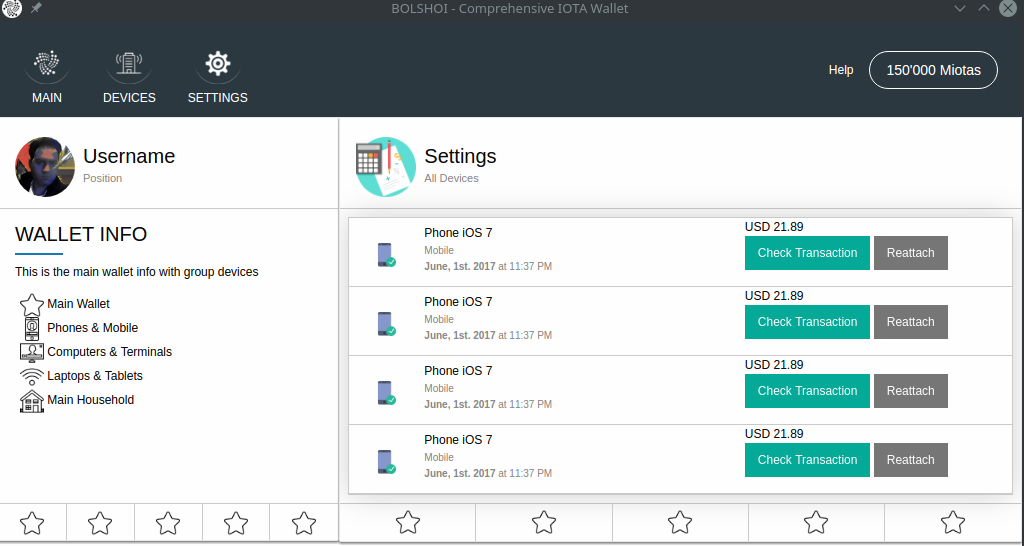The height and width of the screenshot is (546, 1024).
Task: Click Reattach in the first device row
Action: 911,253
